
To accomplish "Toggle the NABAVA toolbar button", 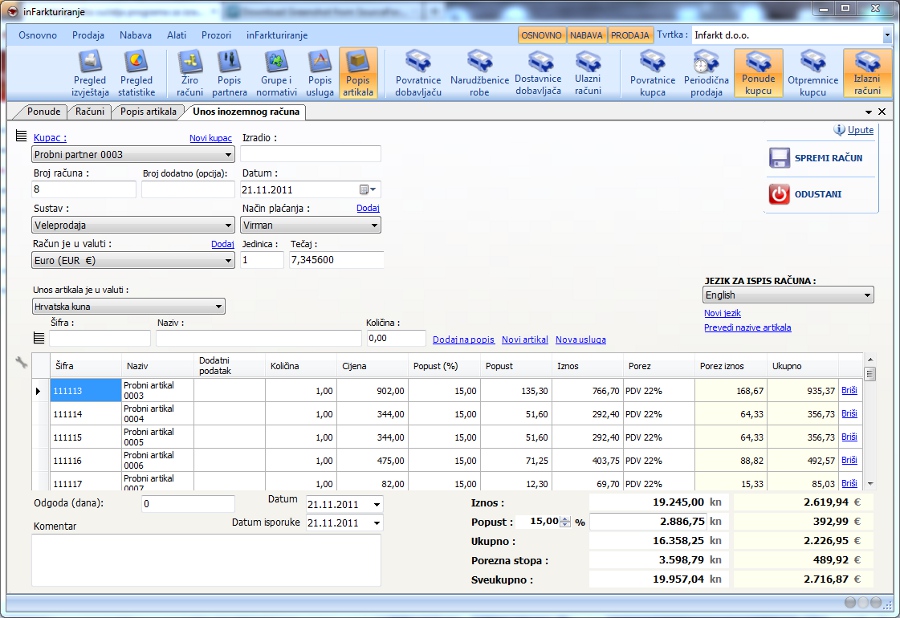I will tap(587, 35).
